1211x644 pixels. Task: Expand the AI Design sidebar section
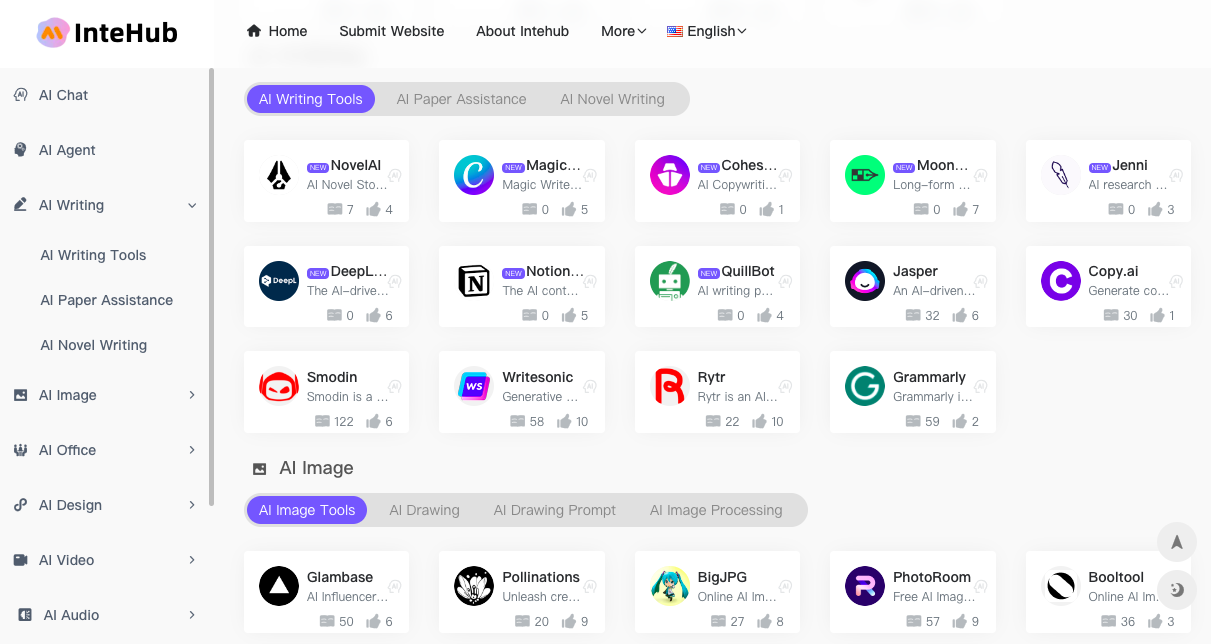pyautogui.click(x=192, y=505)
